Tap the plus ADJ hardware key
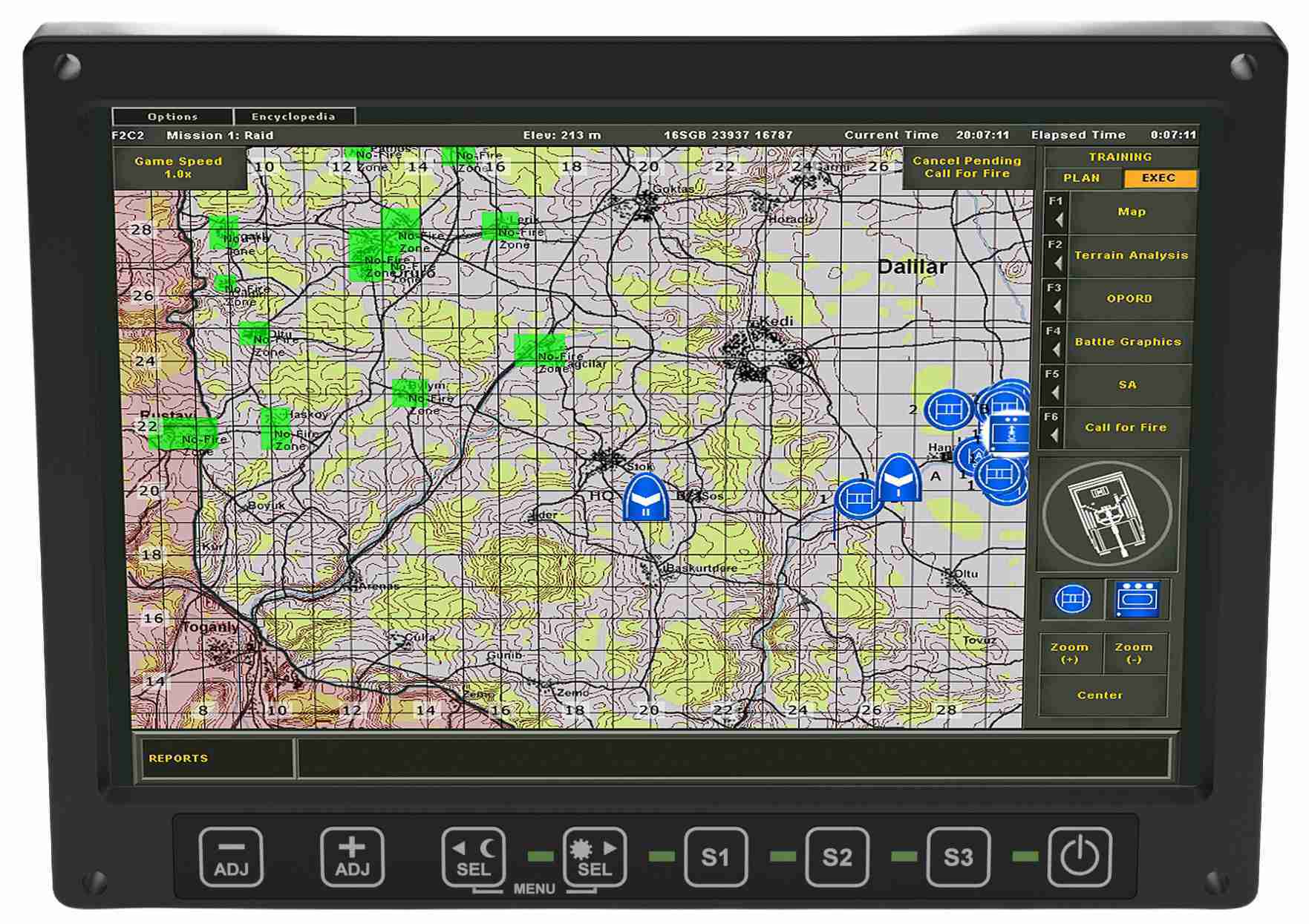Screen dimensions: 1309x924 click(352, 857)
